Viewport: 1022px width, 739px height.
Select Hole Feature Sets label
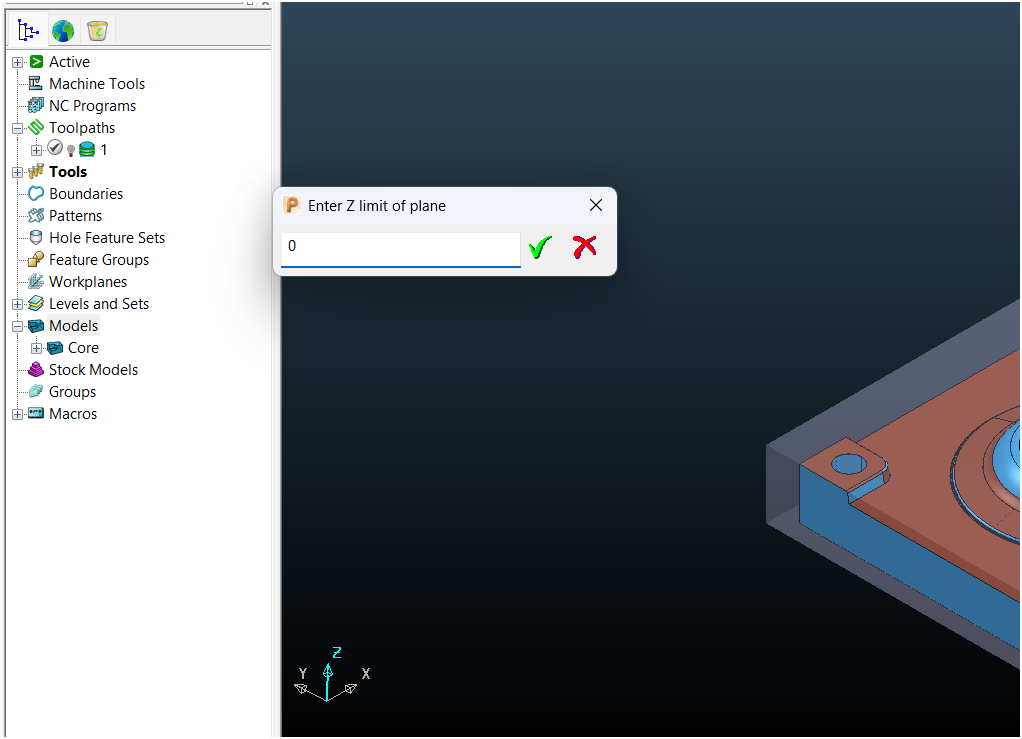point(107,239)
